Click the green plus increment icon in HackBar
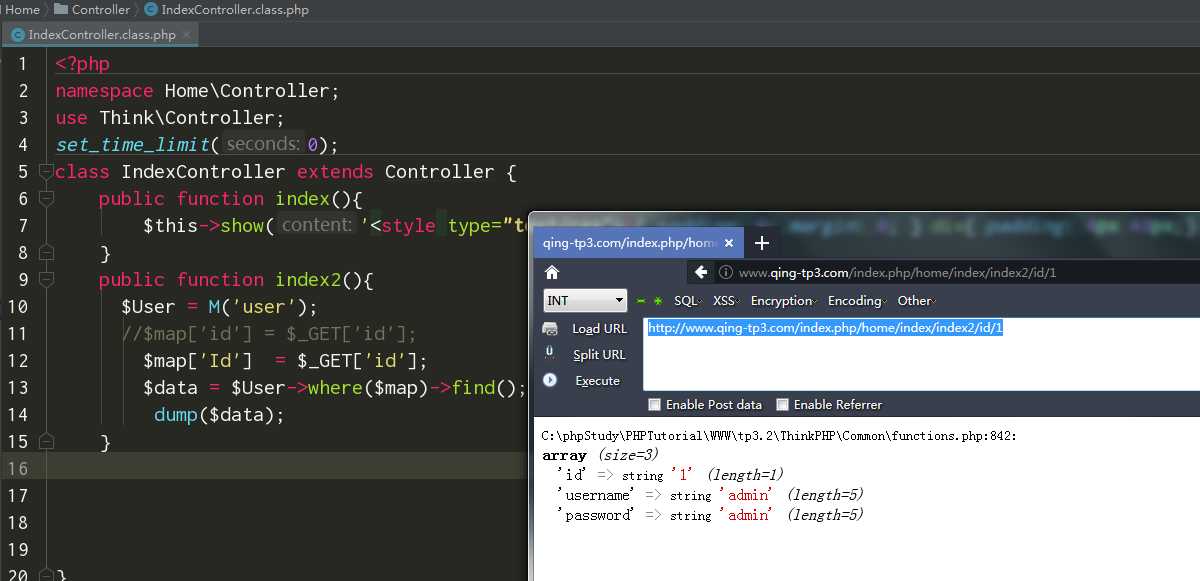The image size is (1200, 581). pyautogui.click(x=657, y=301)
